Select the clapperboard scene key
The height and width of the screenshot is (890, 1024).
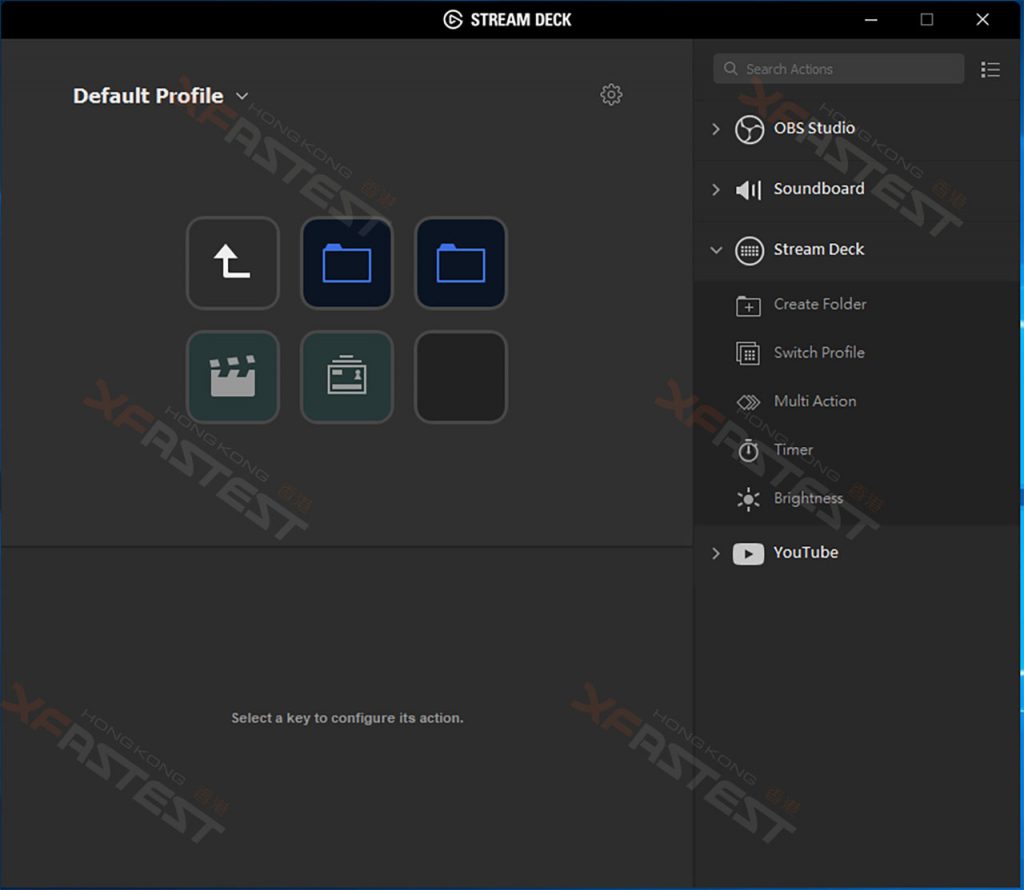click(x=232, y=377)
